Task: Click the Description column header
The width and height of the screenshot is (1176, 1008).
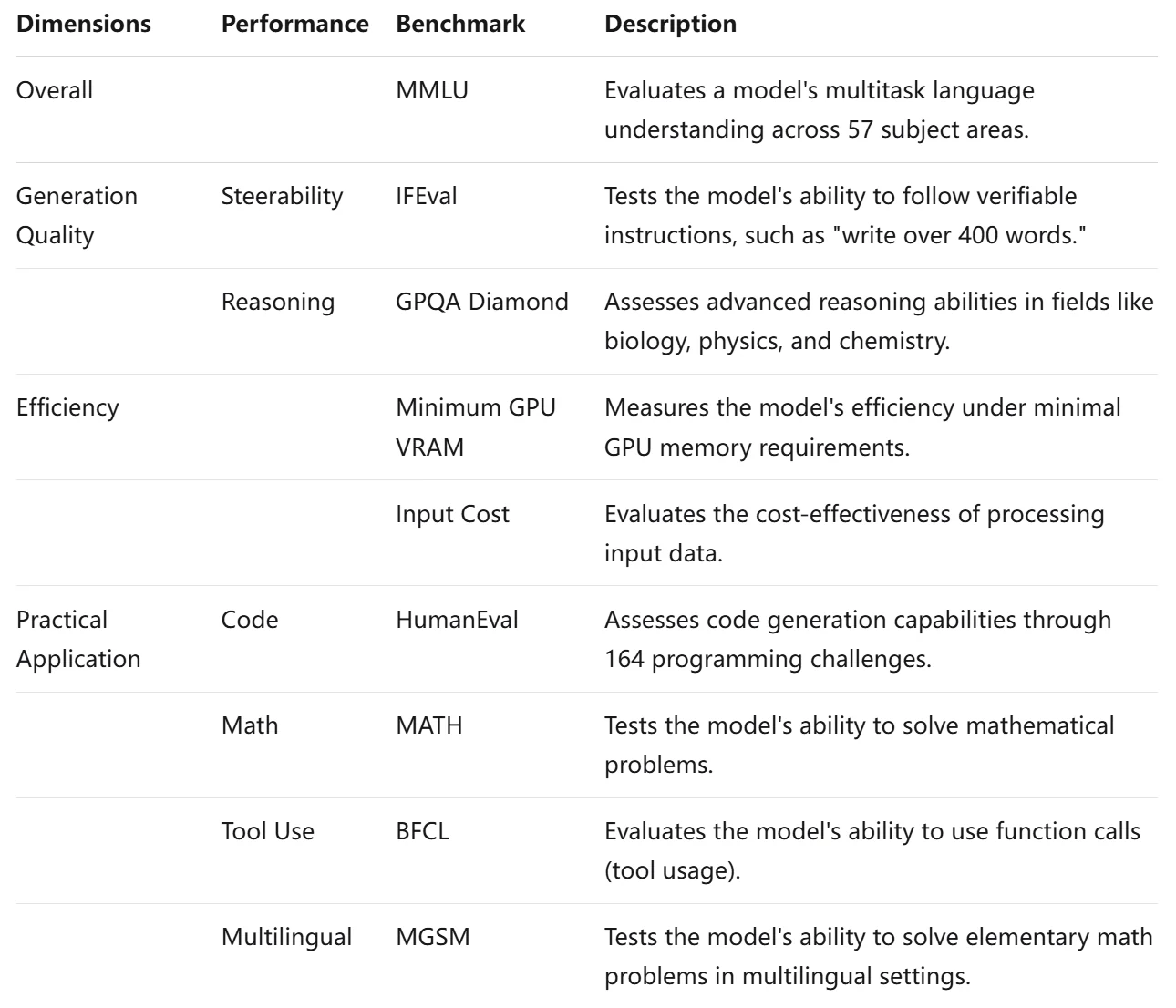Action: tap(670, 24)
